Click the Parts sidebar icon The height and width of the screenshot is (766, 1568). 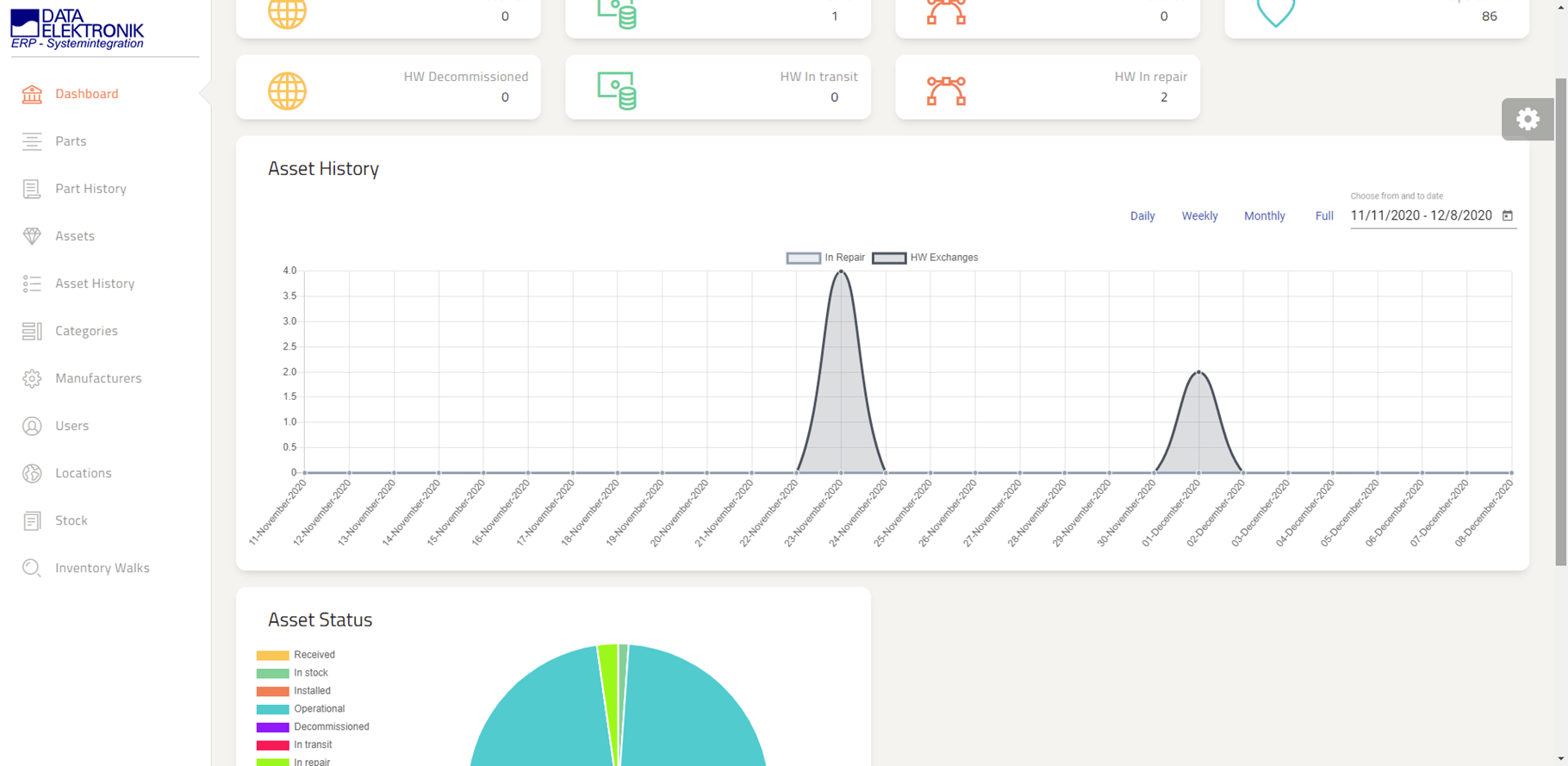[x=32, y=141]
